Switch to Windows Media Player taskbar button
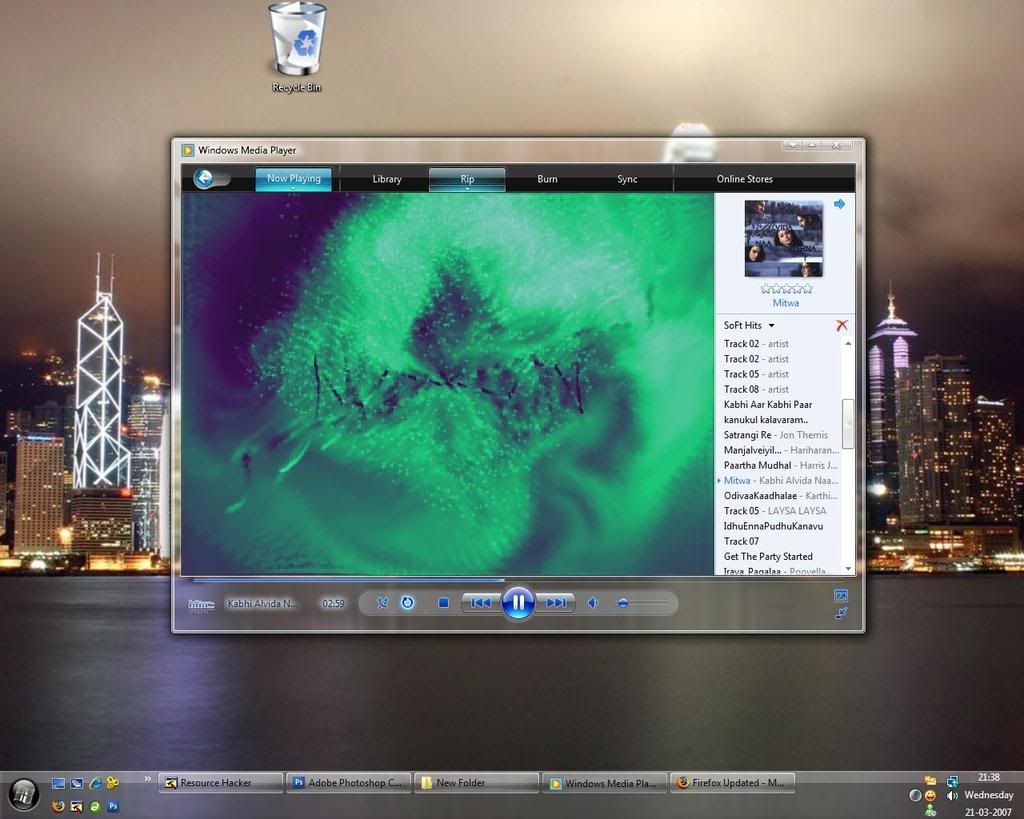This screenshot has width=1024, height=819. pyautogui.click(x=605, y=782)
